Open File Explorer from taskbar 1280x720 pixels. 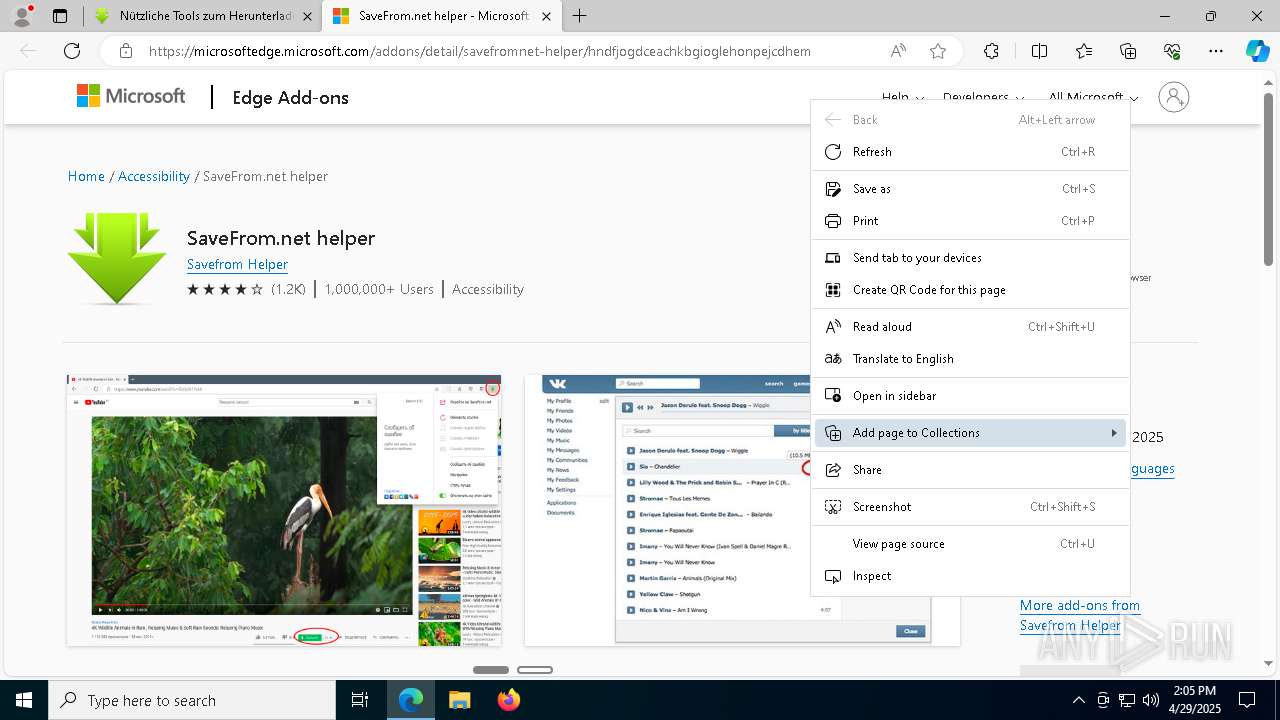(x=459, y=700)
